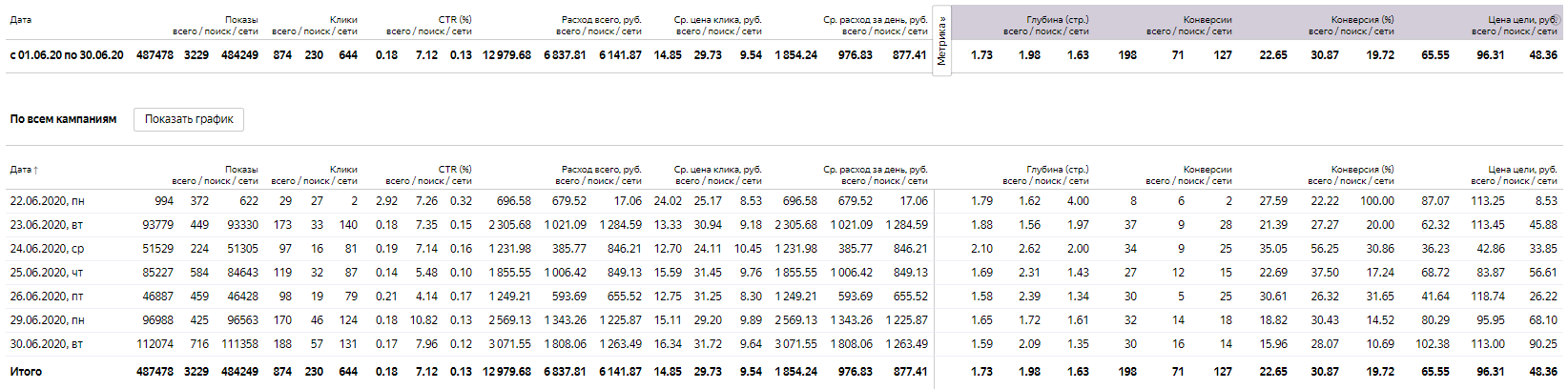Click the period "с 01.06.20 по 30.06.20"

pyautogui.click(x=67, y=55)
